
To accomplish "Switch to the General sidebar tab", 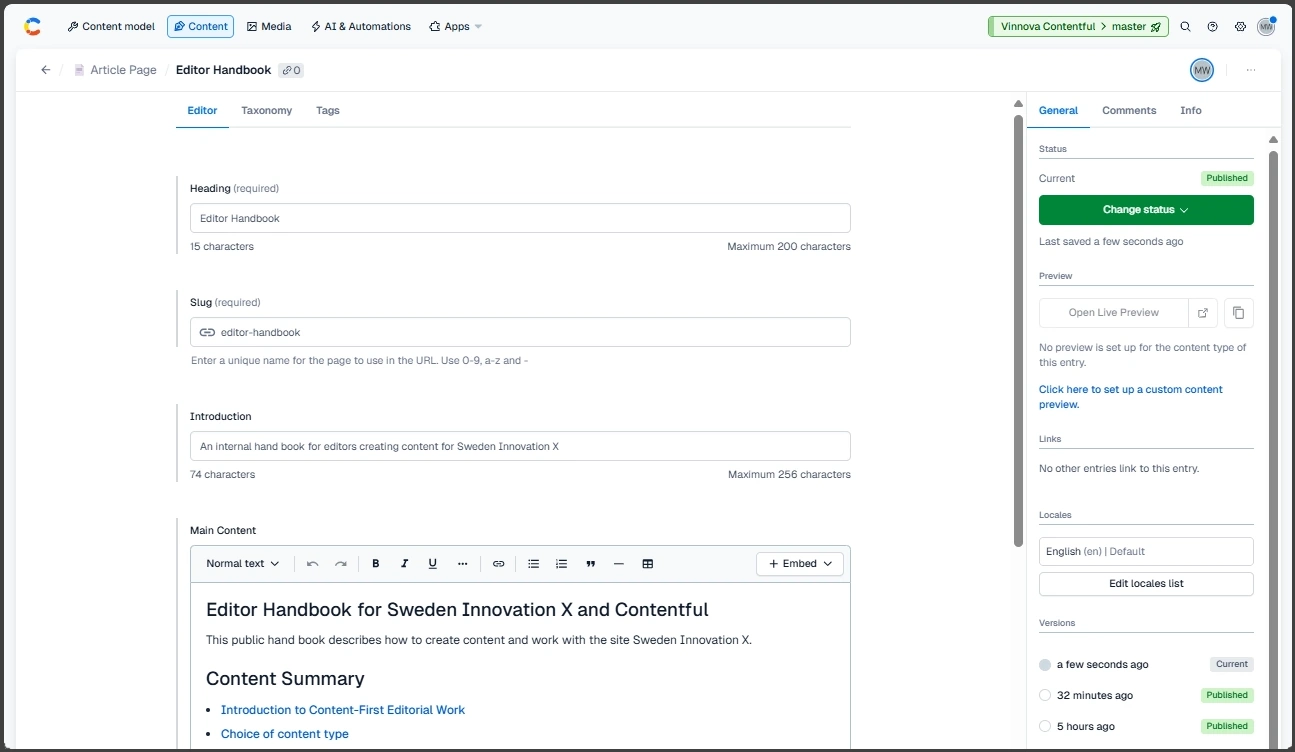I will pos(1058,111).
